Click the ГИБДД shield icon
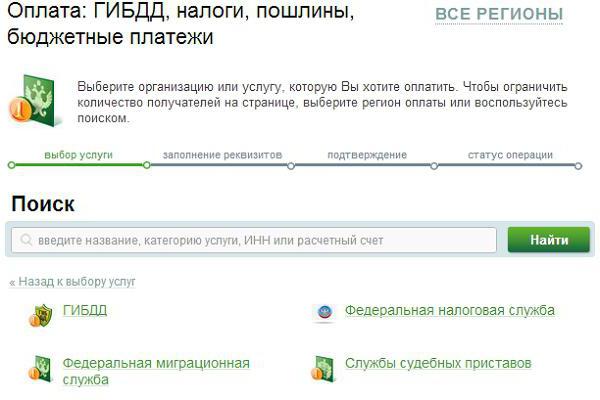The image size is (600, 400). [x=41, y=315]
